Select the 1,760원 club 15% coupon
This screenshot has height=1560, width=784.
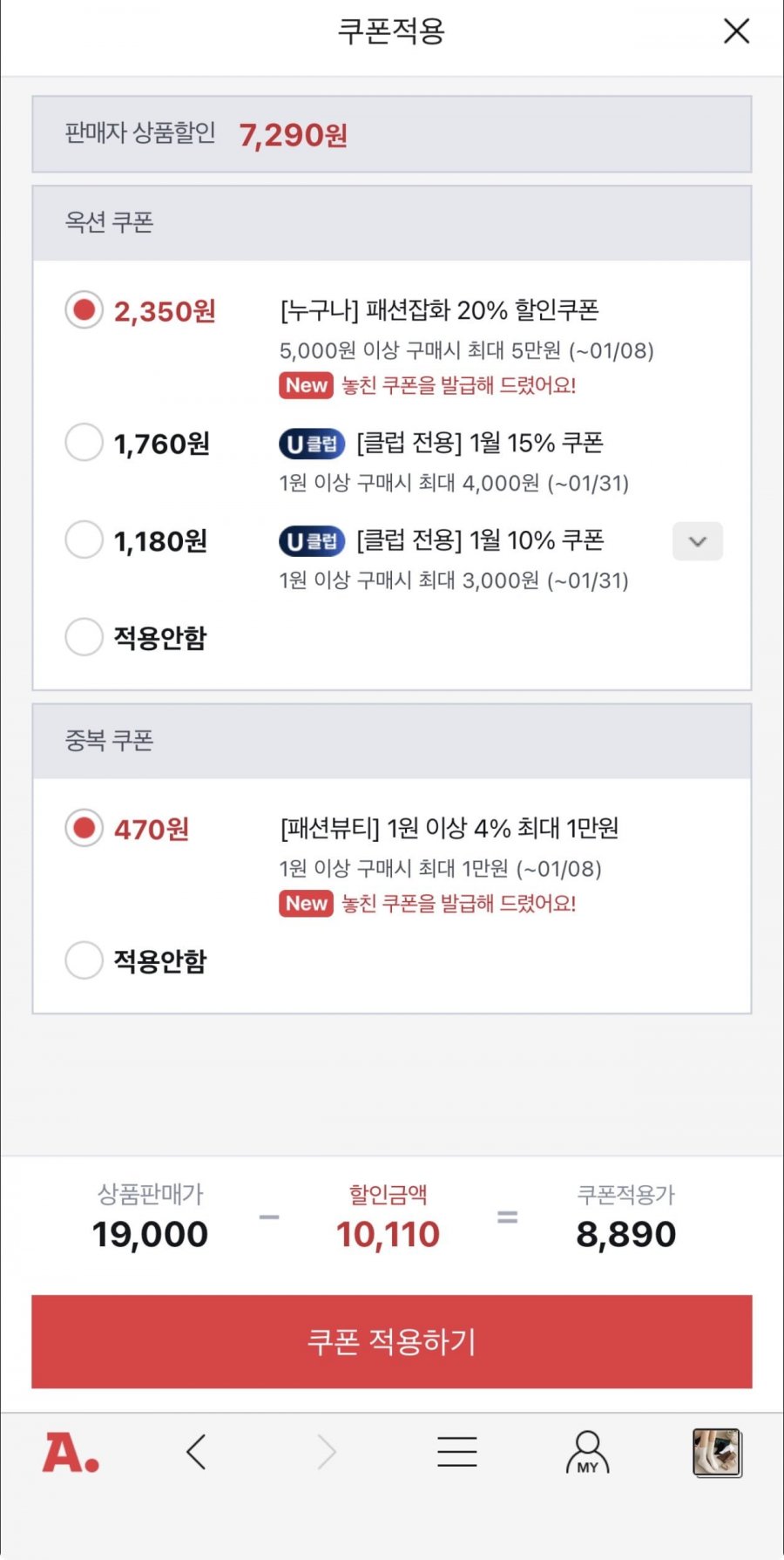(84, 443)
